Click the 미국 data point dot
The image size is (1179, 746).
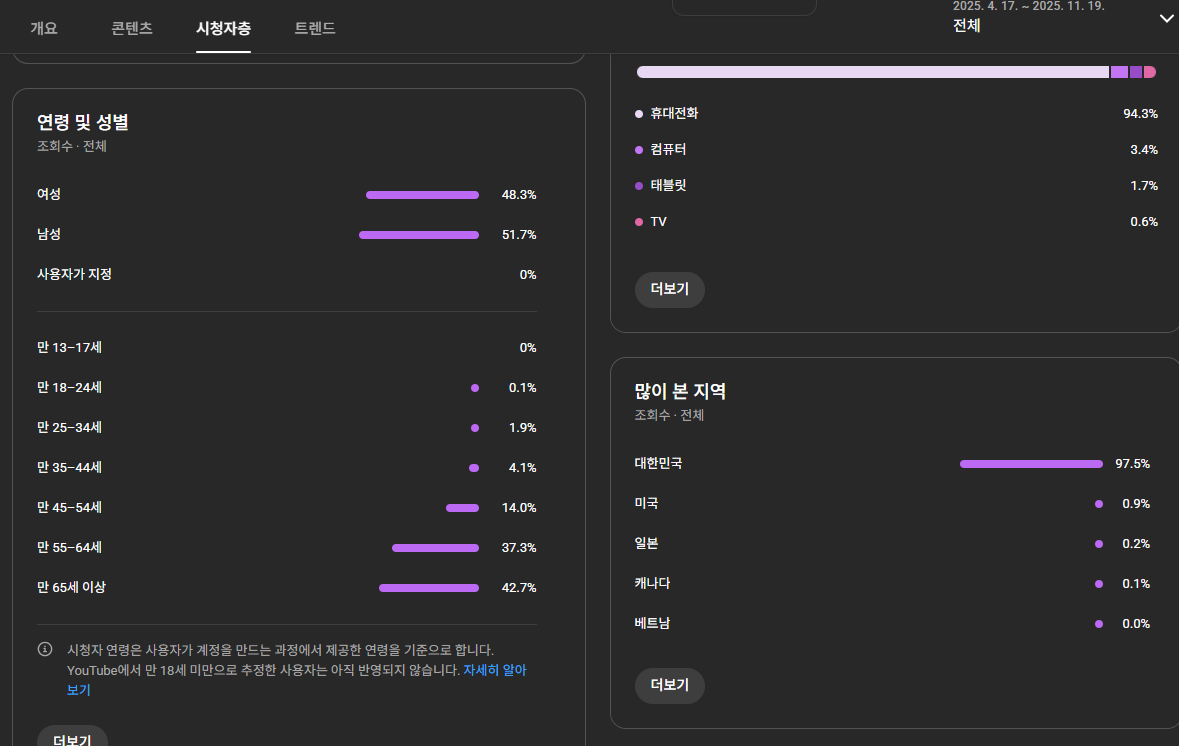pos(1098,504)
